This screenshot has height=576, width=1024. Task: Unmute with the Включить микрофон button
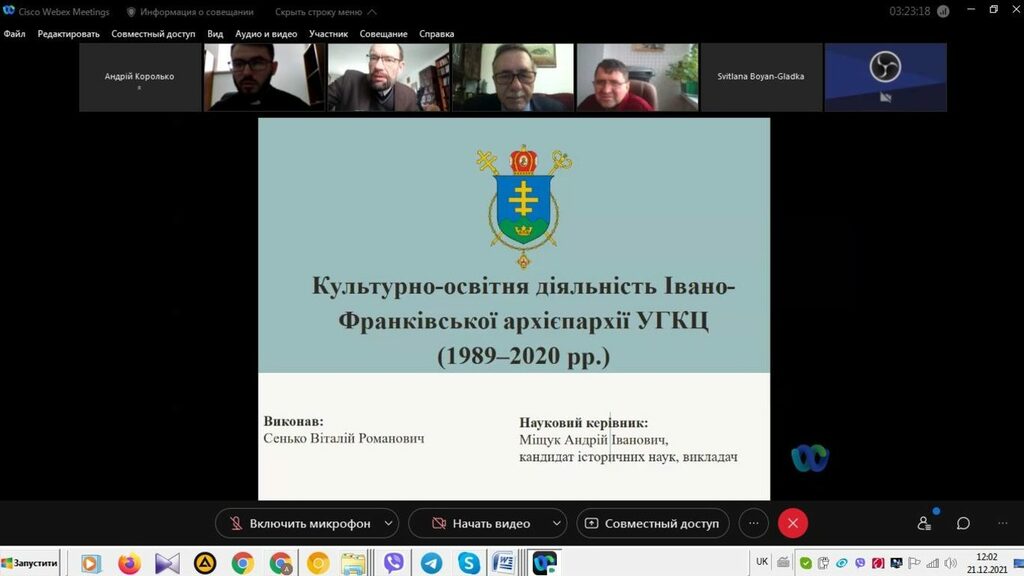point(298,523)
